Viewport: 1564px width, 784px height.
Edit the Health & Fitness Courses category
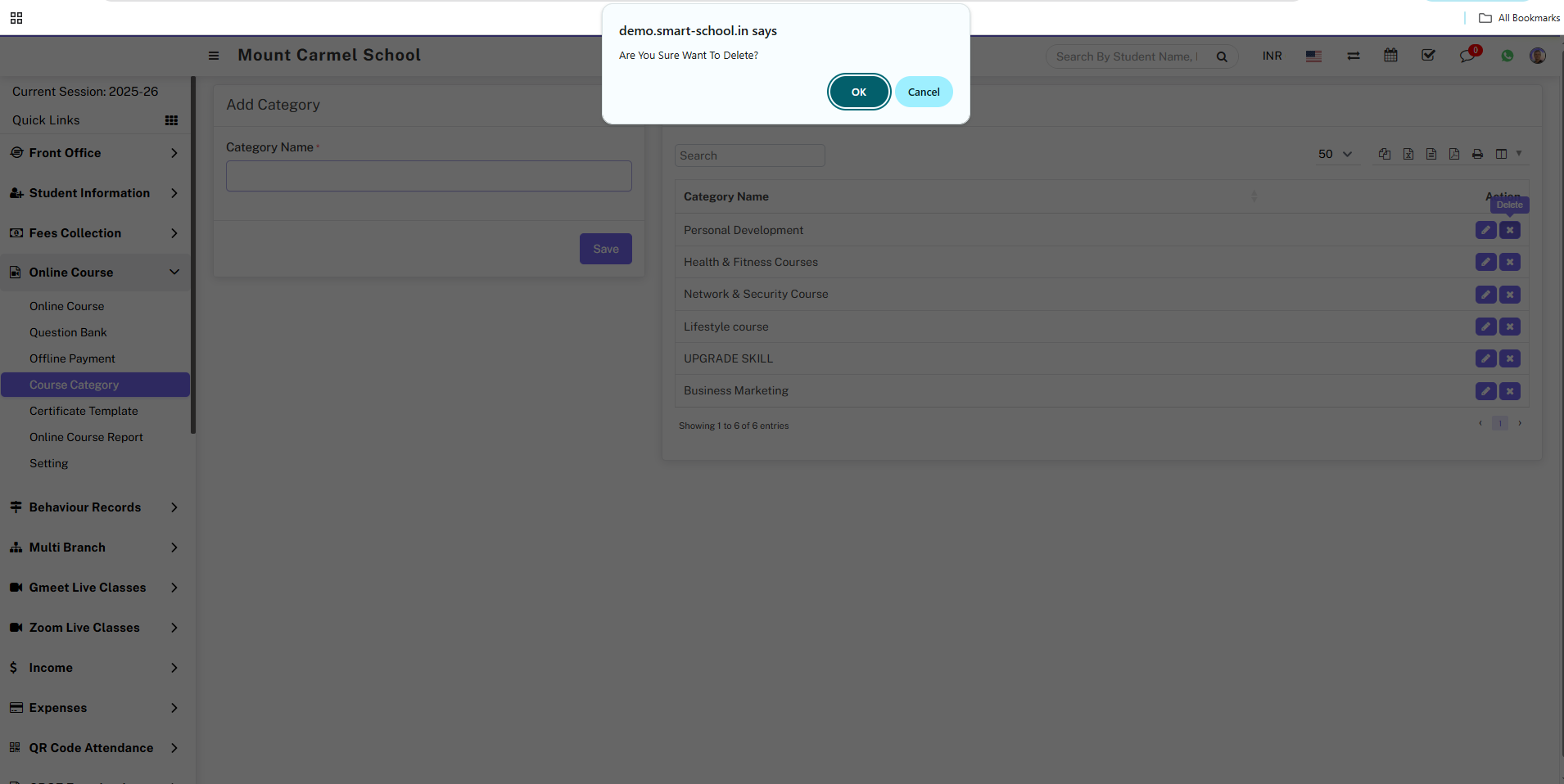pos(1485,262)
